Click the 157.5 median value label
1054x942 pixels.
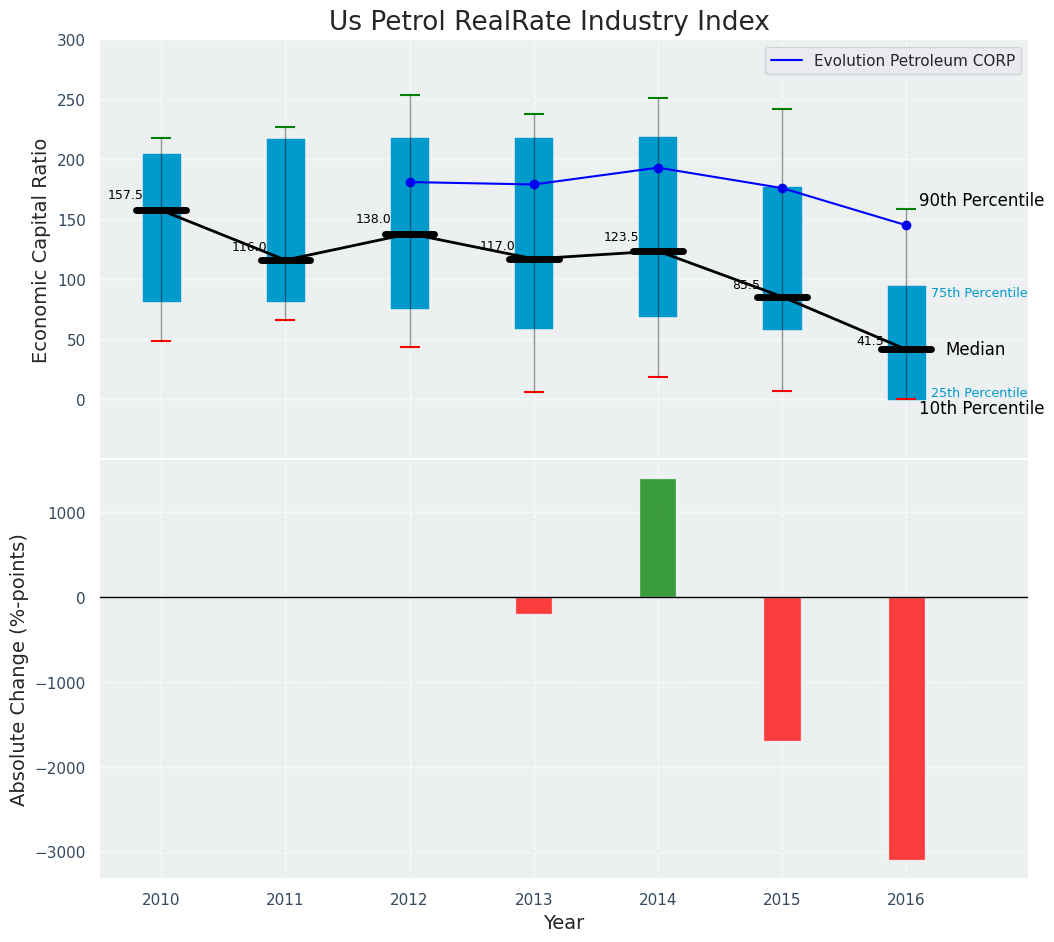point(125,195)
